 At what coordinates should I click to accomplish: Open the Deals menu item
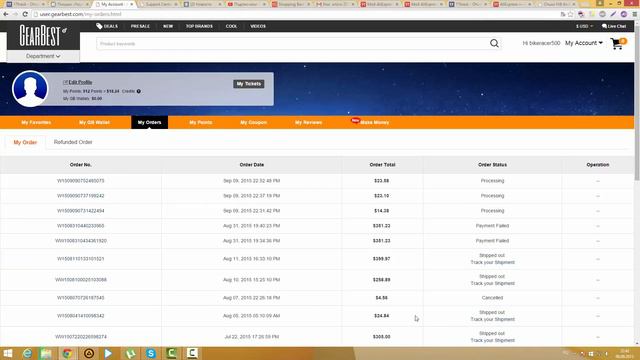pyautogui.click(x=107, y=26)
